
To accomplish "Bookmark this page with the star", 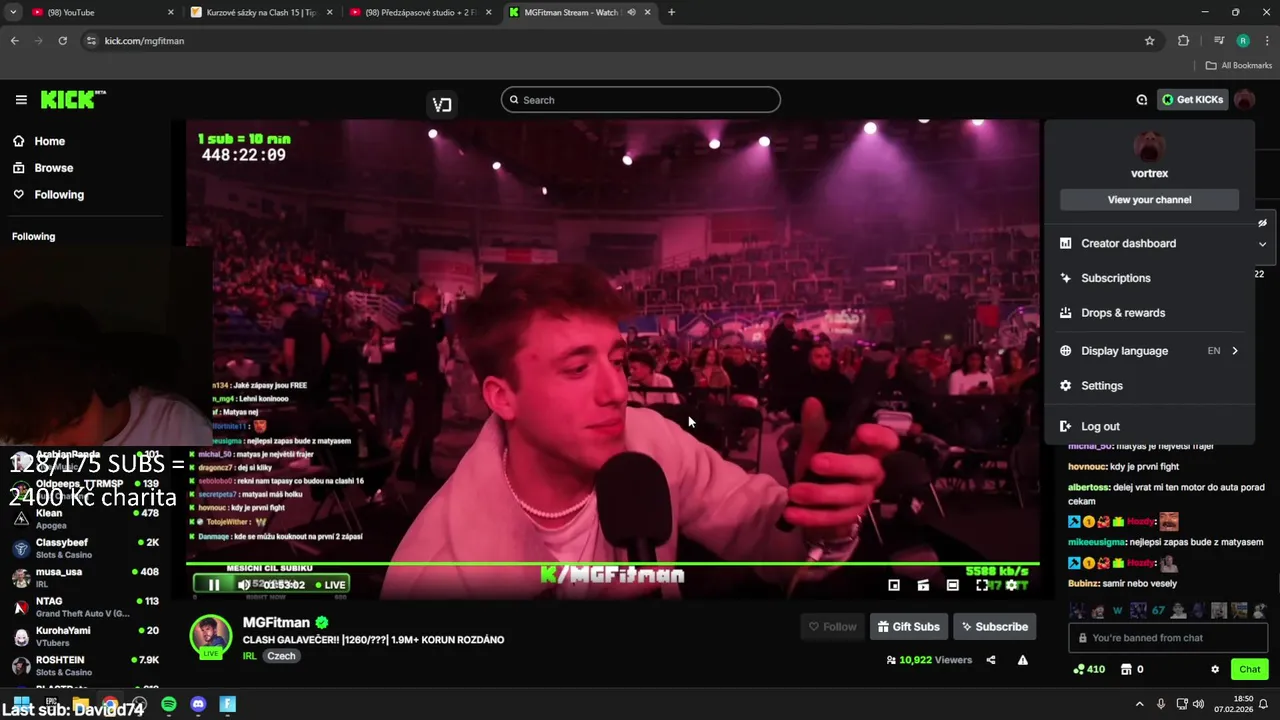I will 1150,41.
